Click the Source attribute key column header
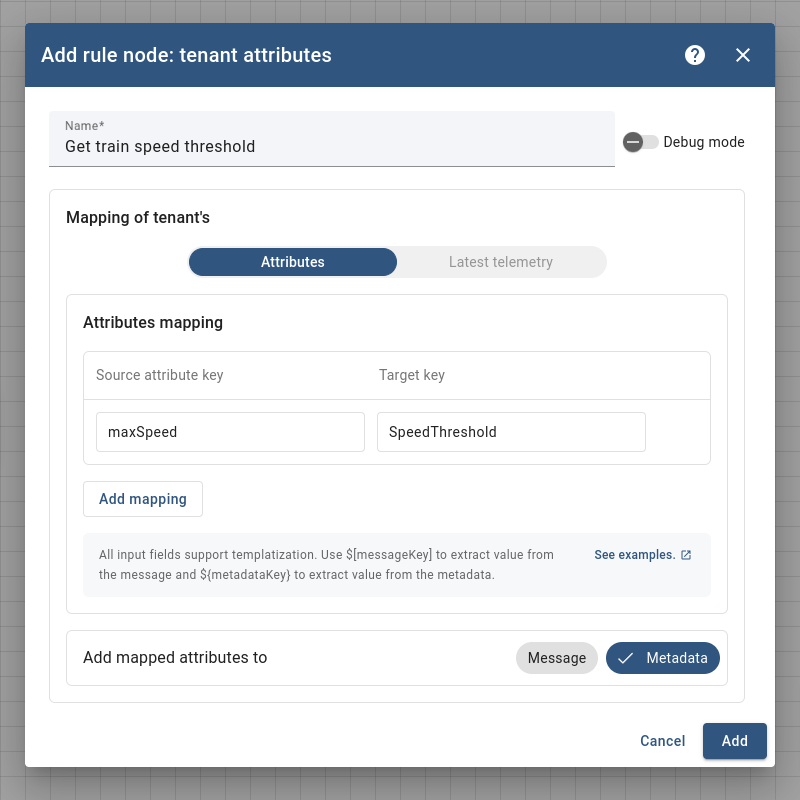This screenshot has width=800, height=800. (x=160, y=375)
